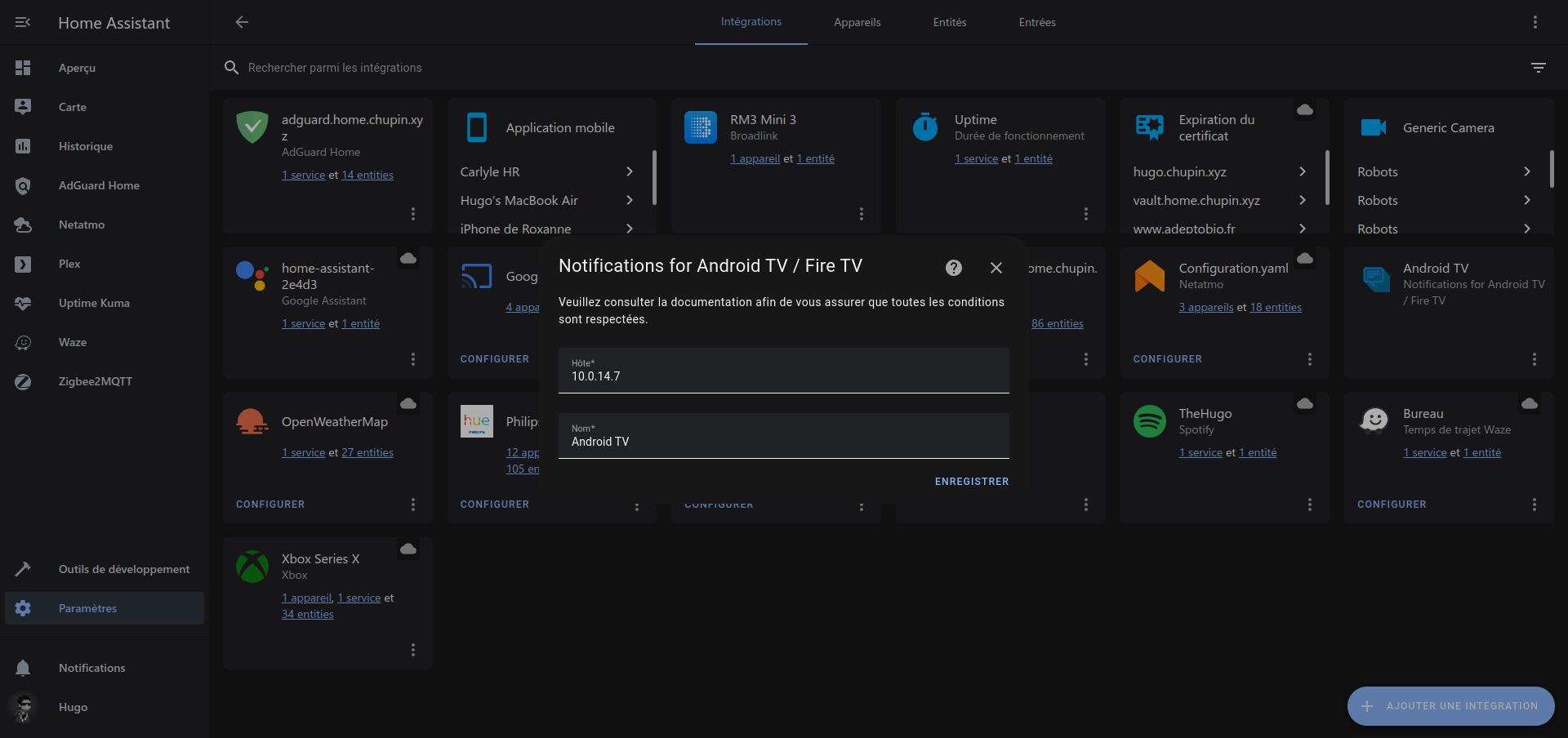Expand hugo.chupin.xyz certificate entry
1568x738 pixels.
(1220, 171)
